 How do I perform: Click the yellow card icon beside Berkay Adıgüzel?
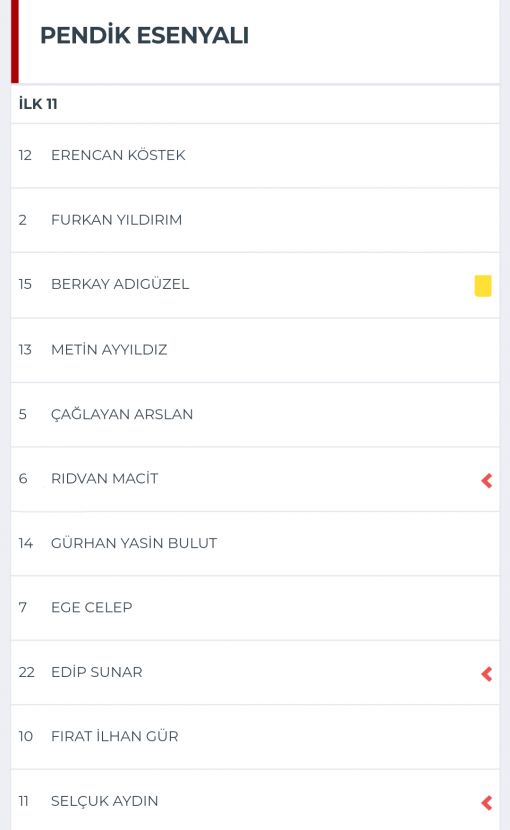482,286
